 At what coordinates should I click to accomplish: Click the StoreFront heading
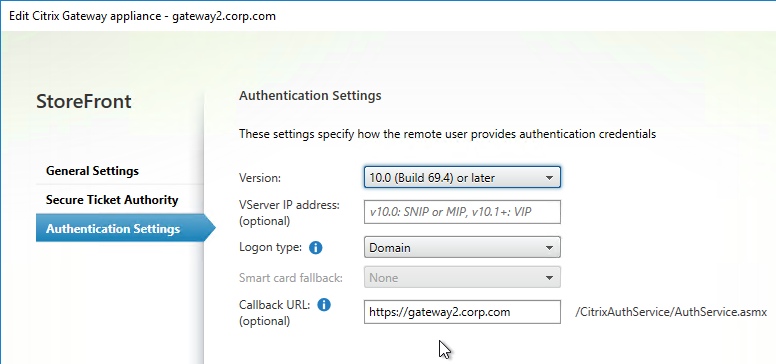click(x=84, y=101)
